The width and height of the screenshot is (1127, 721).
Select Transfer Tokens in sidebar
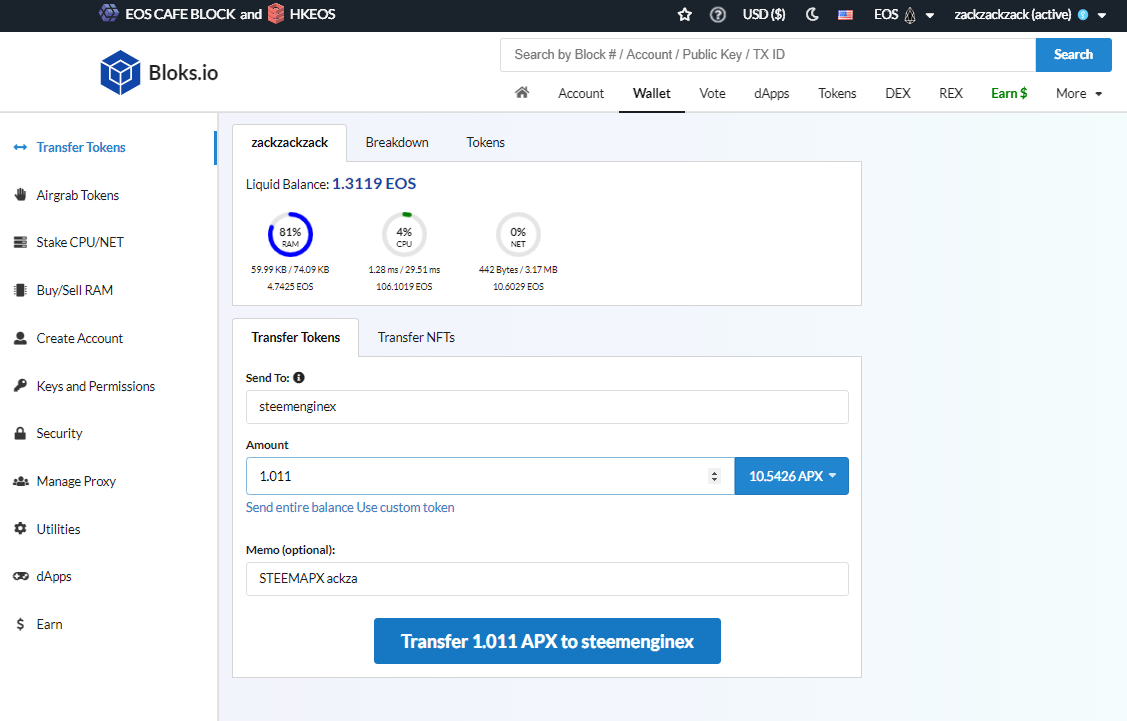coord(80,147)
